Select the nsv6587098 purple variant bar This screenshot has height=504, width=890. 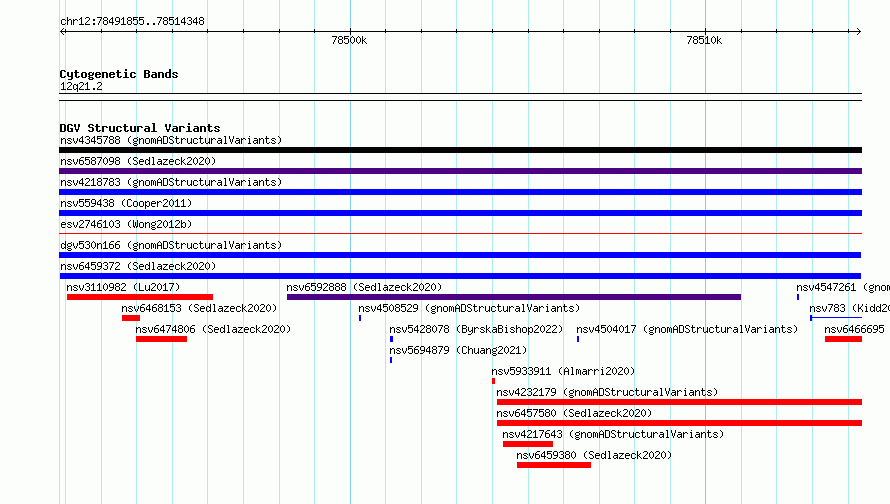click(460, 171)
